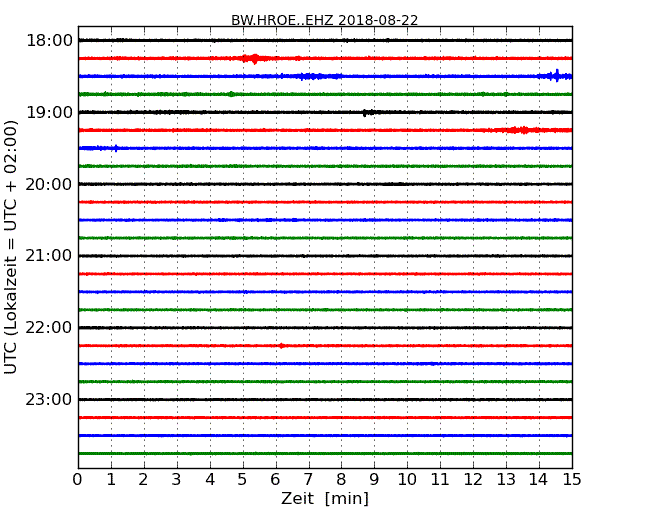Click x-axis tick label 15

pyautogui.click(x=572, y=480)
